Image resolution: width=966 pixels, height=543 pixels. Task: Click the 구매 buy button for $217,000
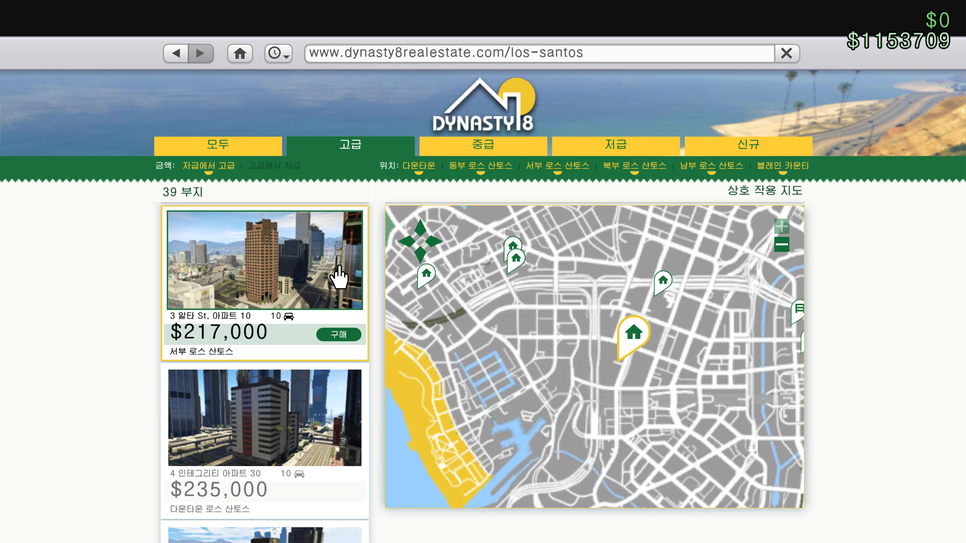pos(339,335)
